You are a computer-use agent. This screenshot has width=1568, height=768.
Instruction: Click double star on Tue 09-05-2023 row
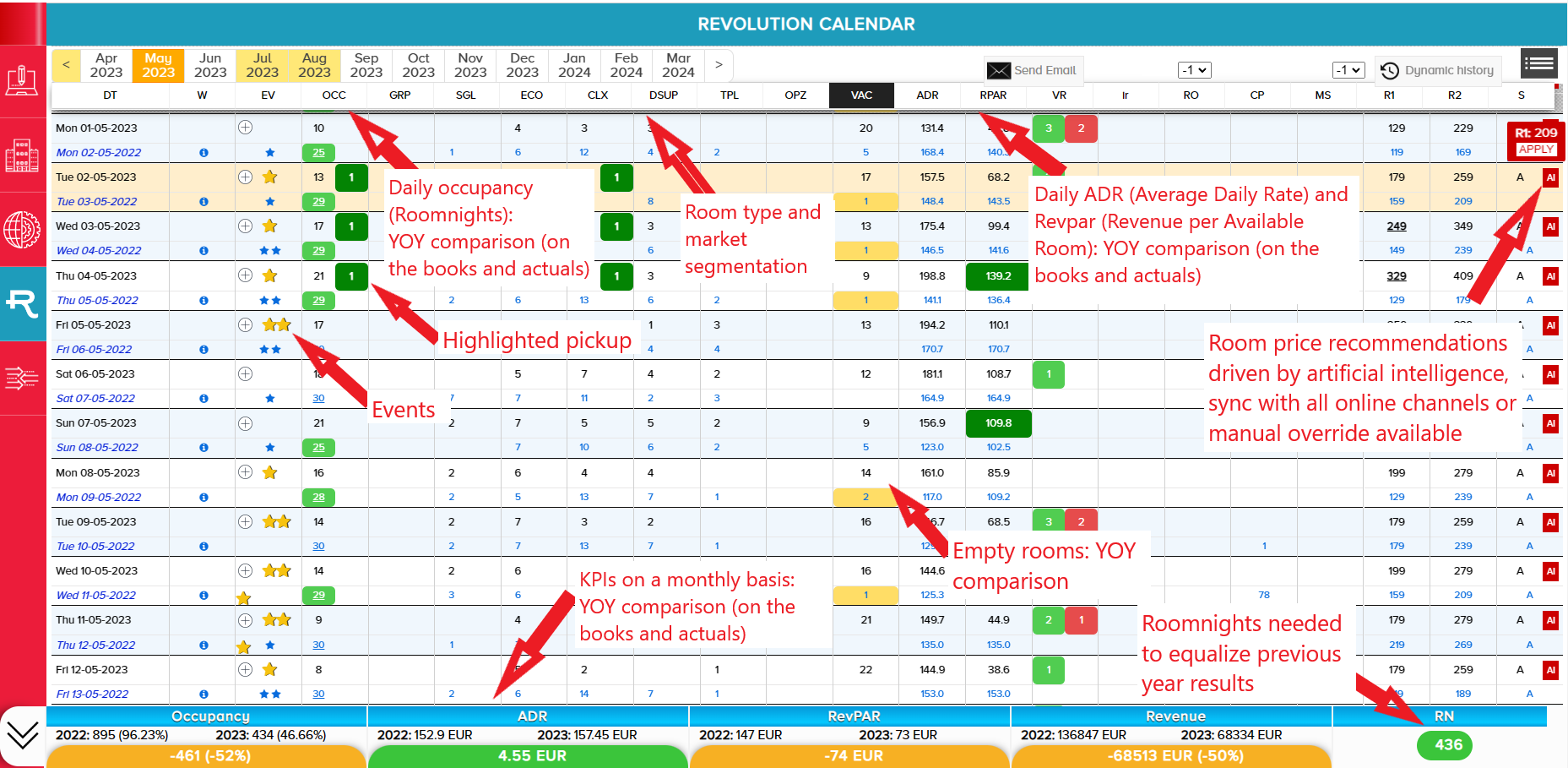pyautogui.click(x=276, y=522)
